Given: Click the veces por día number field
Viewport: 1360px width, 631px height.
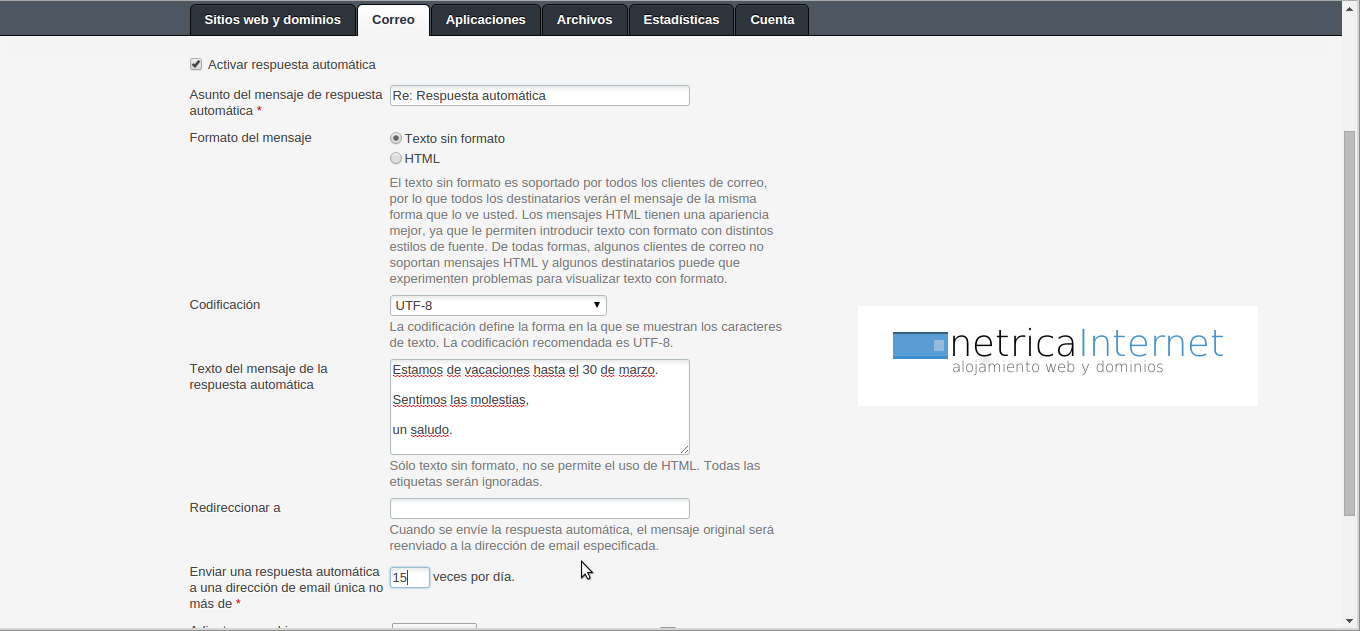Looking at the screenshot, I should pyautogui.click(x=409, y=577).
